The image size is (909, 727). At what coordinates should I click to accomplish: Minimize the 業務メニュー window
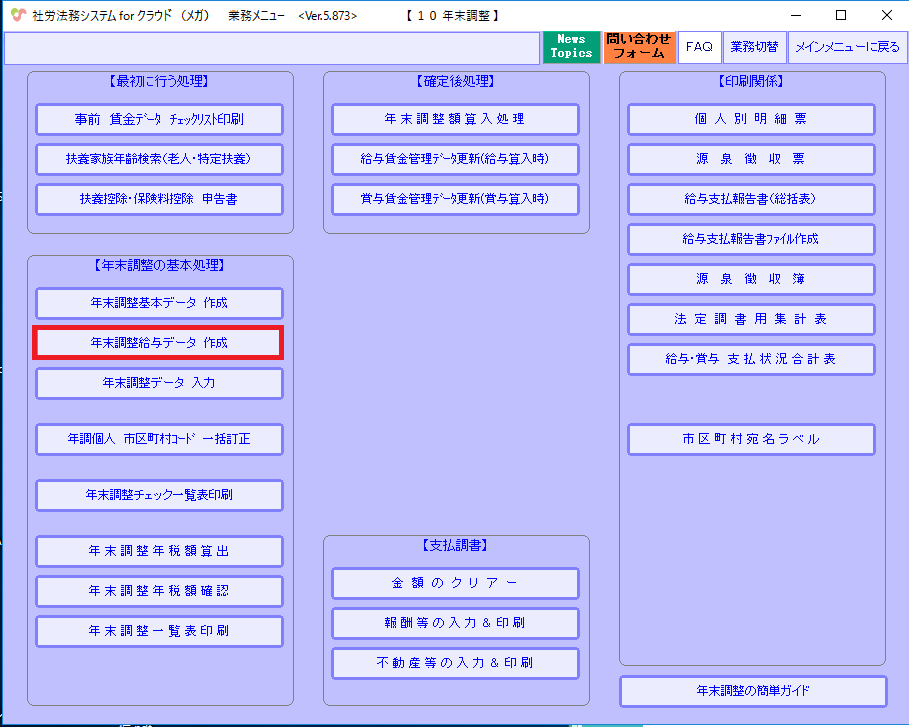pos(796,16)
